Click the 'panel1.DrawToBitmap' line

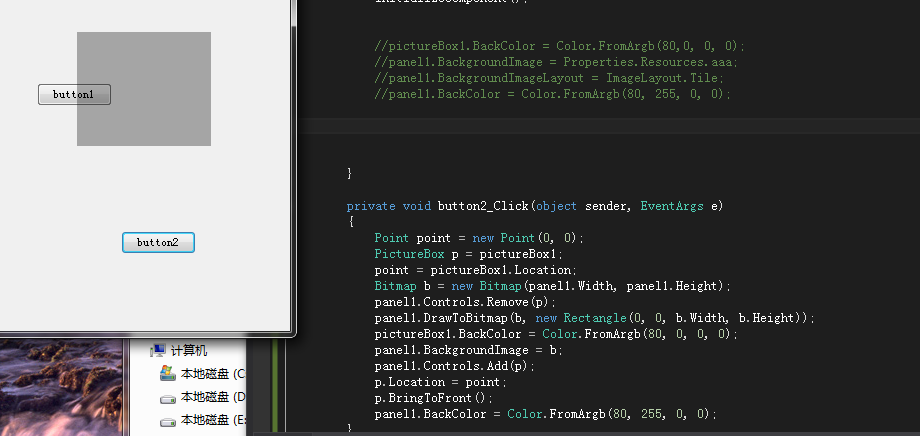[595, 318]
